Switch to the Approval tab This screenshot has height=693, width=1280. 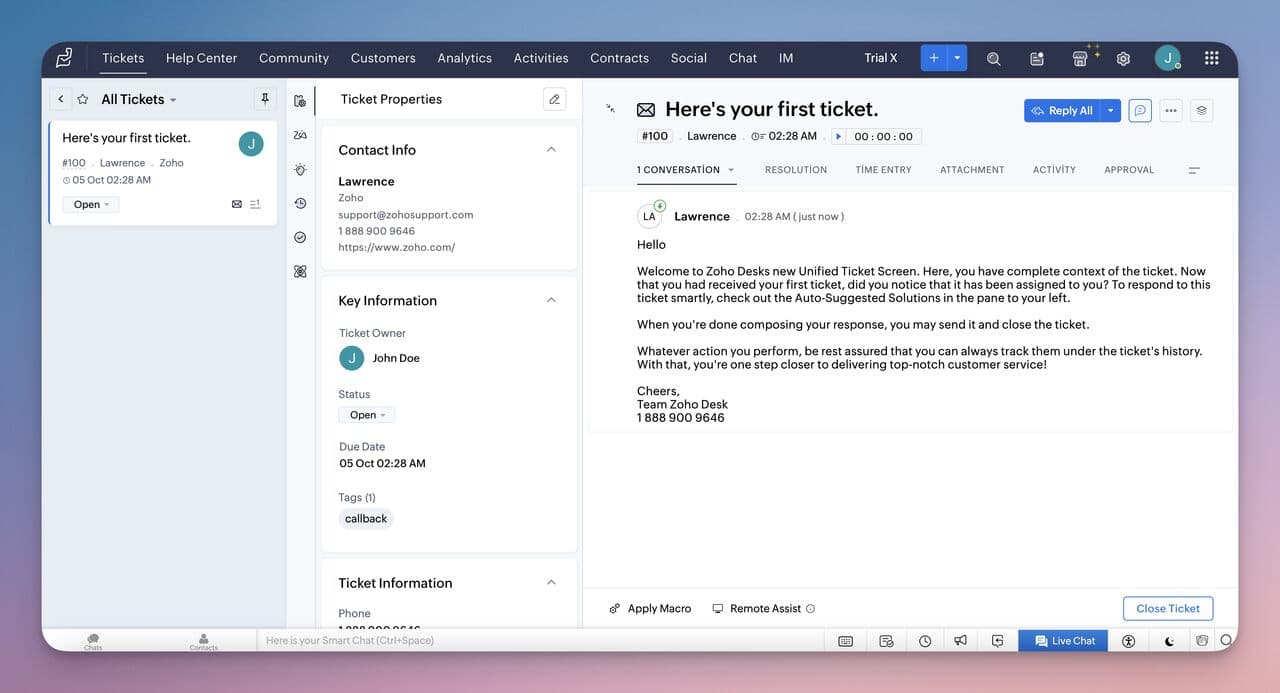(x=1129, y=170)
